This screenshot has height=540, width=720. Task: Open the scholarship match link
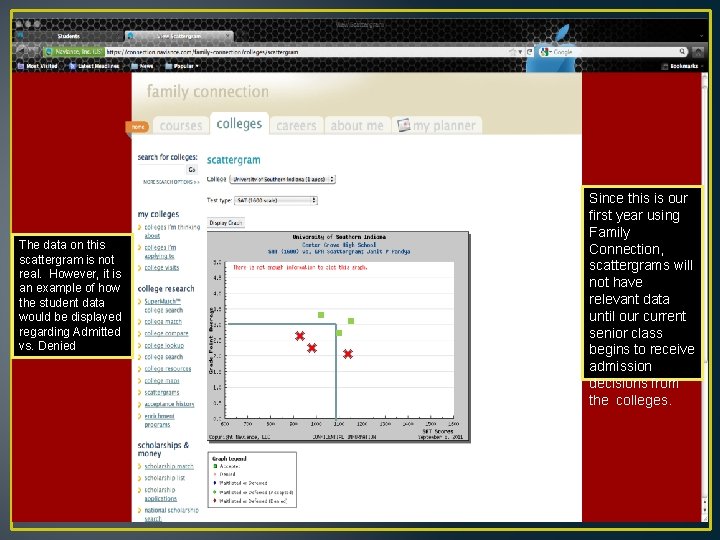coord(169,467)
